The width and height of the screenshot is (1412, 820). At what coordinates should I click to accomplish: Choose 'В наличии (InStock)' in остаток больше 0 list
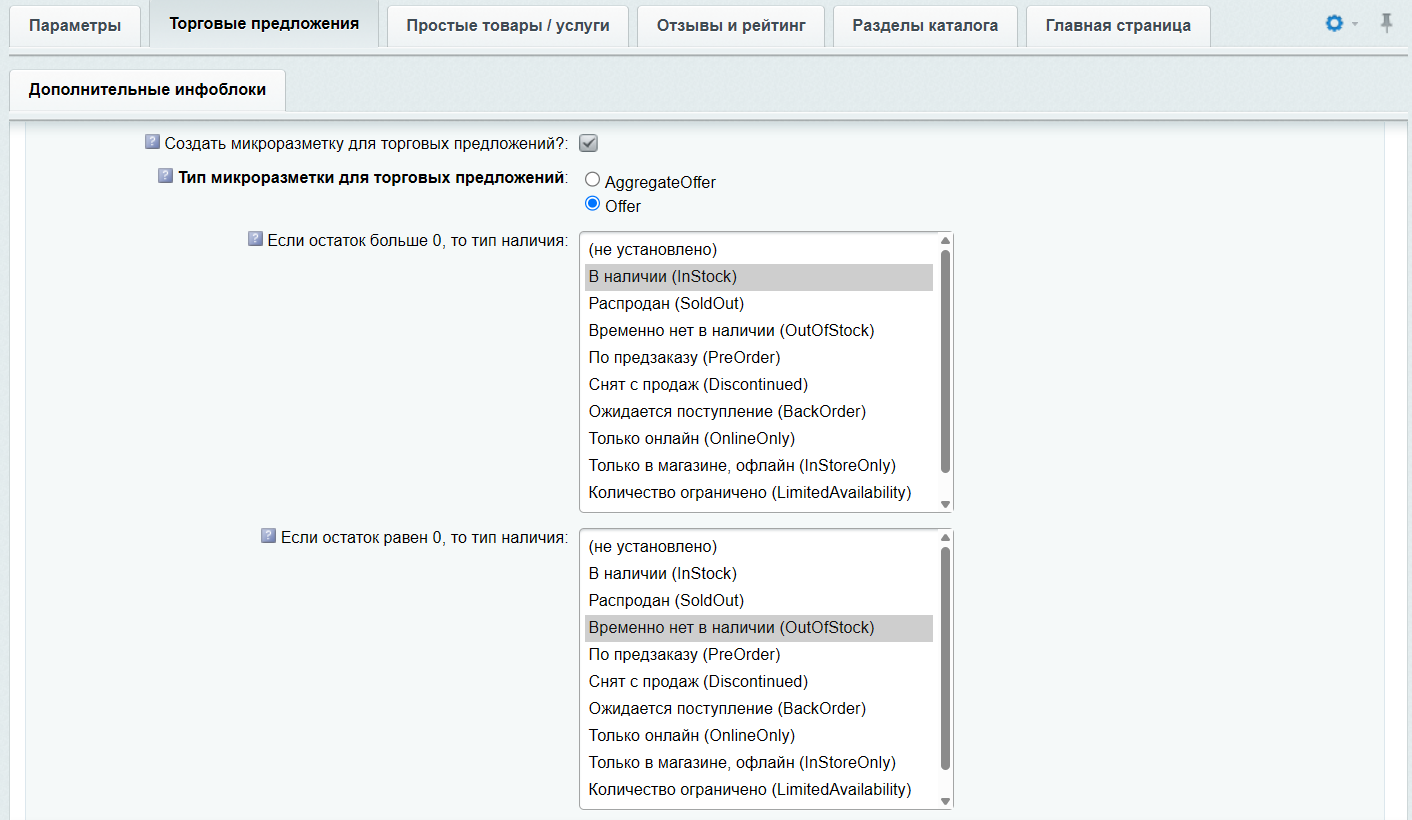point(759,277)
